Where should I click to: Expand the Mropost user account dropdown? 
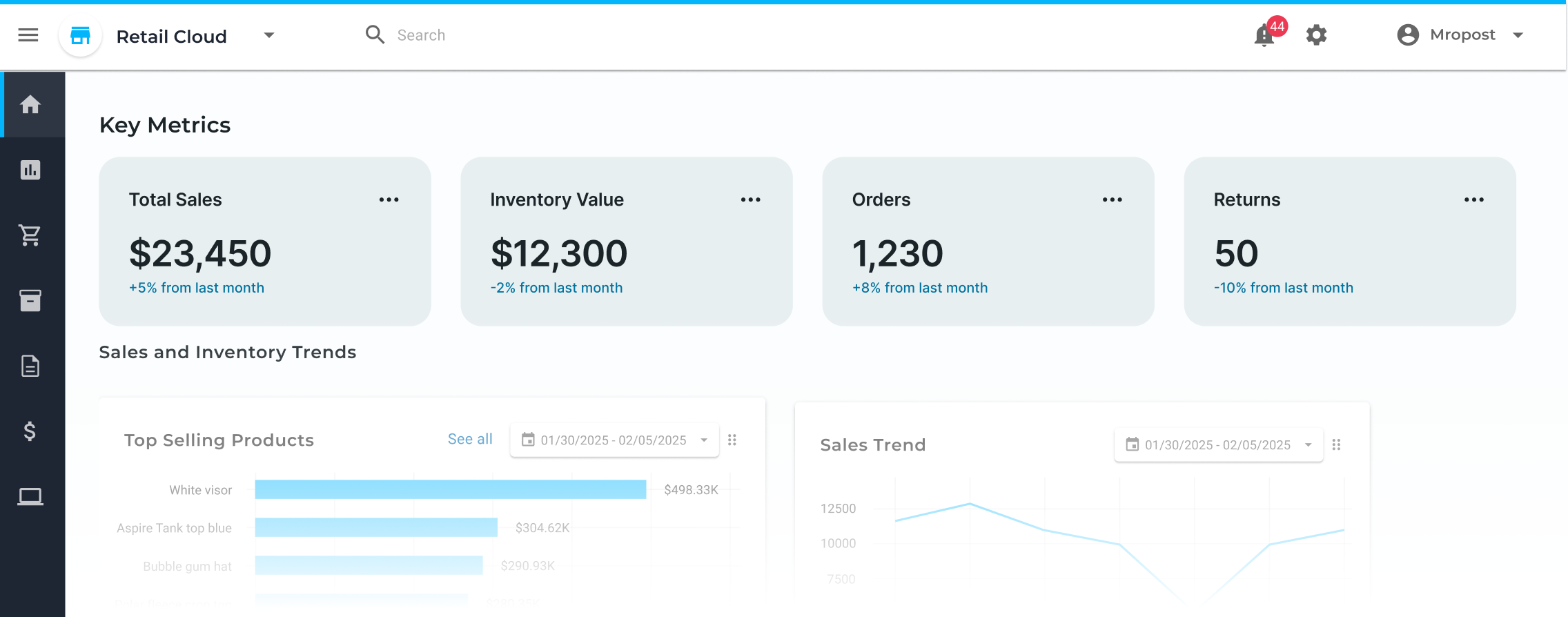click(1518, 35)
